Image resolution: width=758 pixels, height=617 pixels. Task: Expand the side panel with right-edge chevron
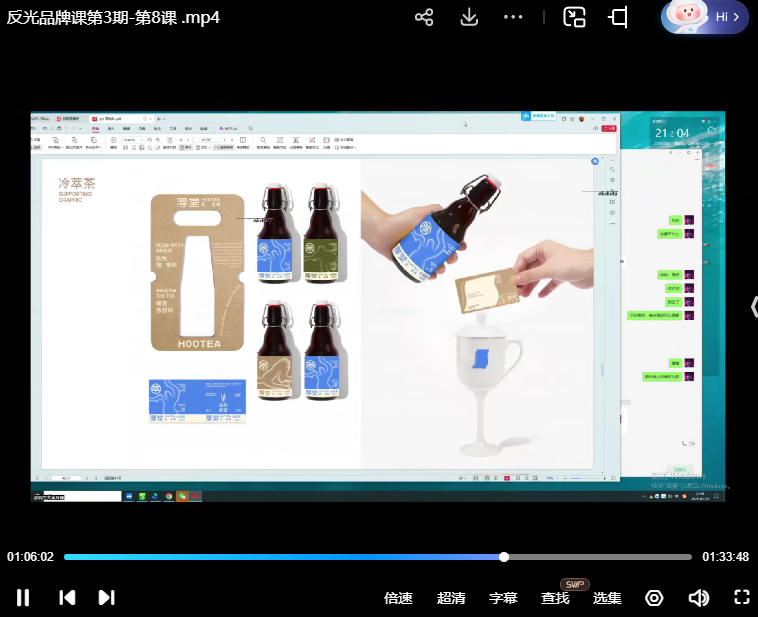[752, 307]
